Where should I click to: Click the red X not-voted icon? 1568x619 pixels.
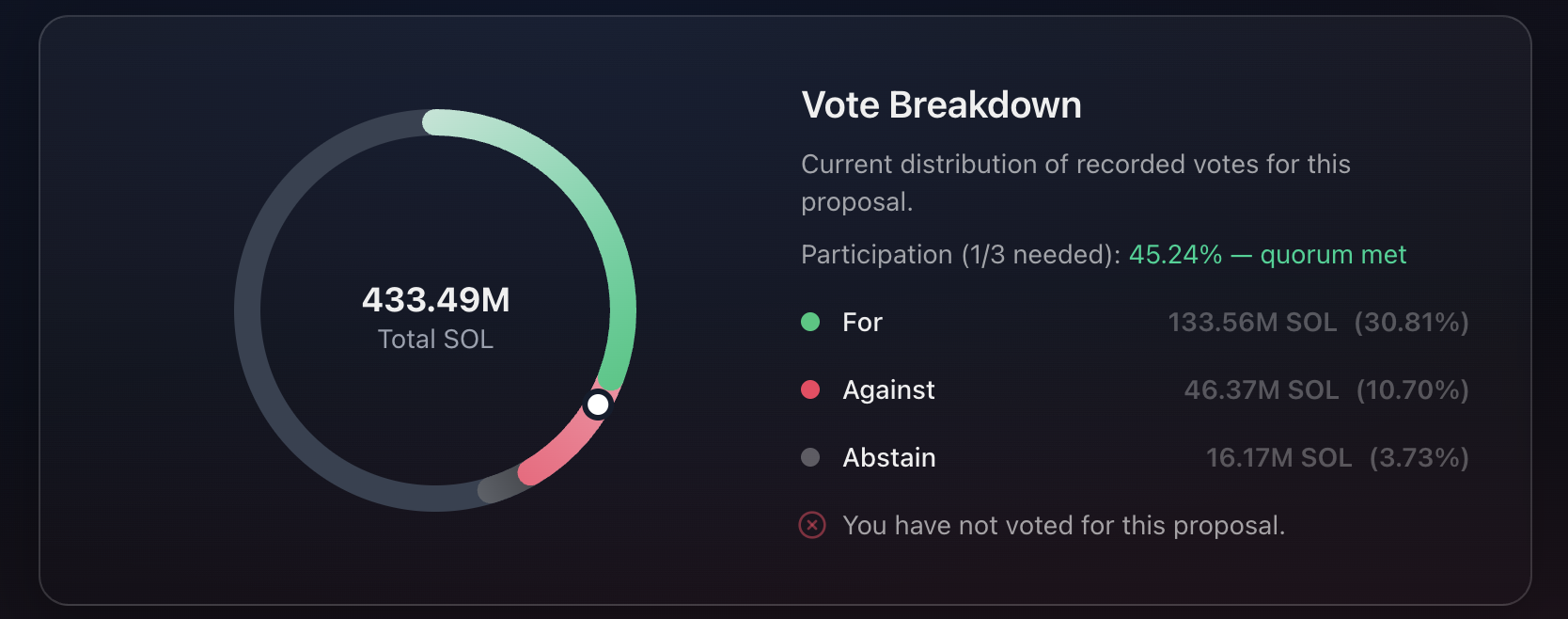pyautogui.click(x=812, y=525)
